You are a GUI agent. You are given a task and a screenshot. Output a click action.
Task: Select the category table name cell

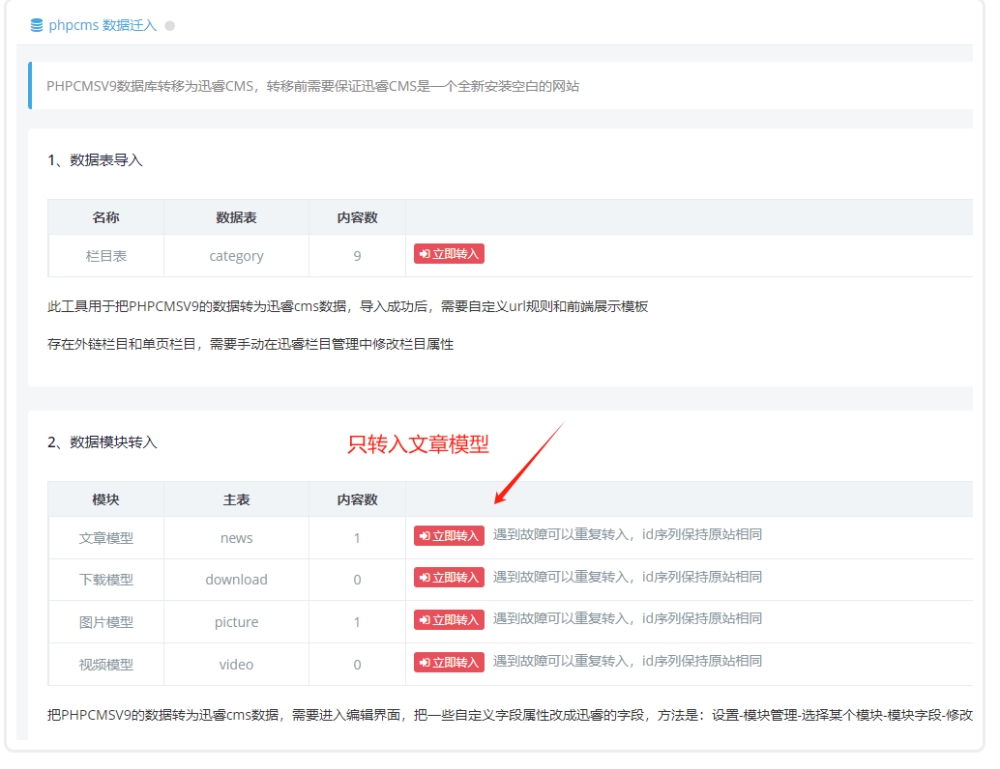(x=236, y=256)
